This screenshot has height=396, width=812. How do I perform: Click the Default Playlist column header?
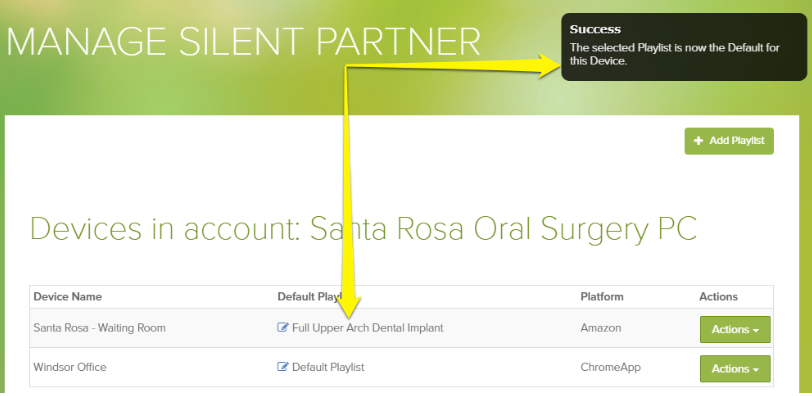click(x=310, y=297)
